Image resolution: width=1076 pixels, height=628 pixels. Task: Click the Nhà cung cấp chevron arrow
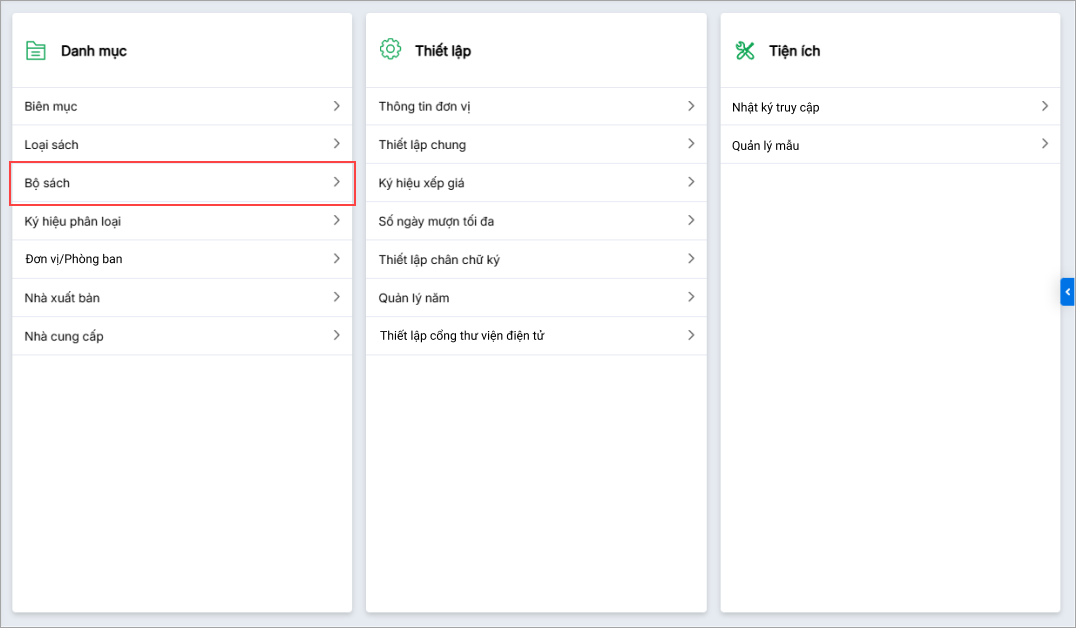(337, 336)
